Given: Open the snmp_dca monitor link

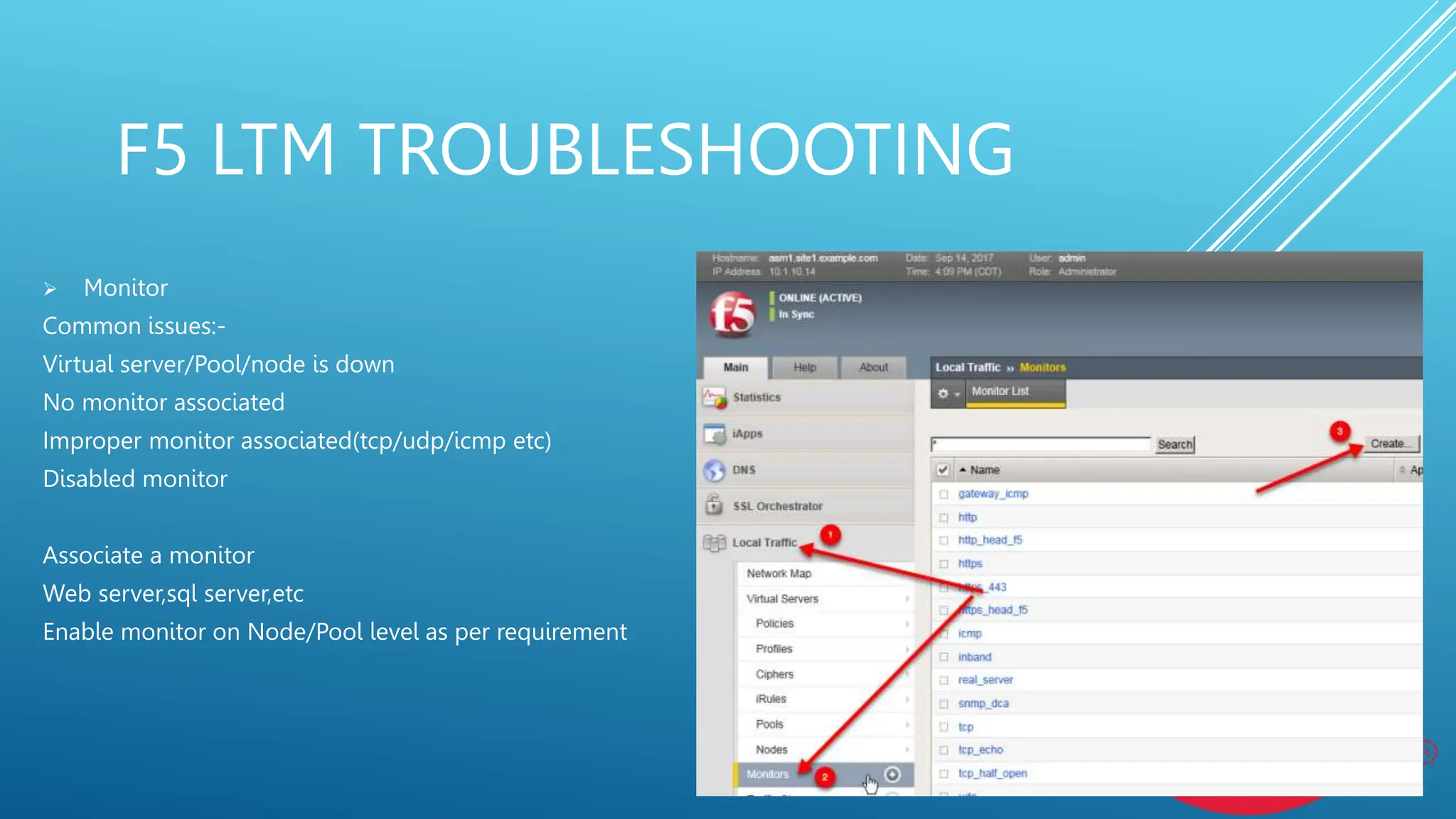Looking at the screenshot, I should tap(983, 703).
